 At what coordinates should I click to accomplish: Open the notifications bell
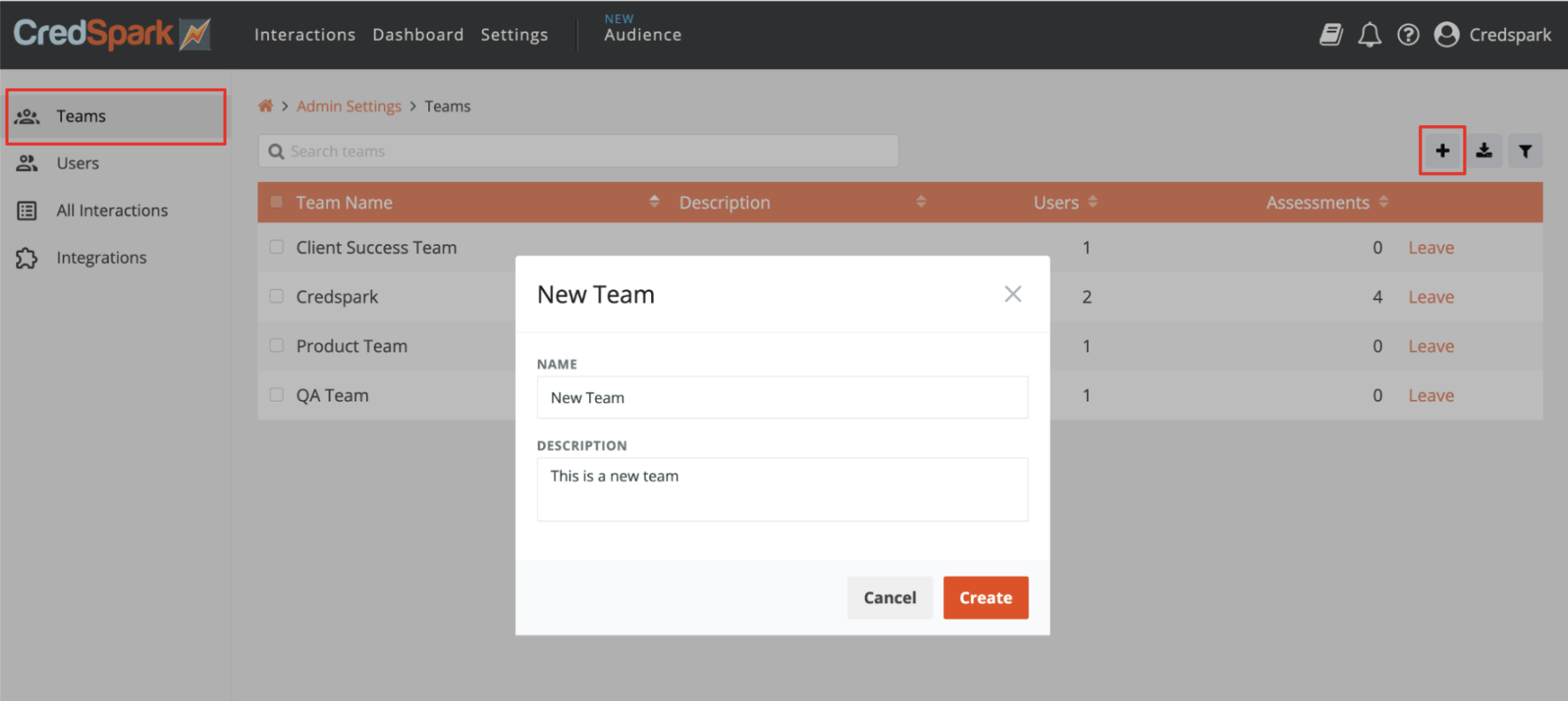[x=1369, y=34]
